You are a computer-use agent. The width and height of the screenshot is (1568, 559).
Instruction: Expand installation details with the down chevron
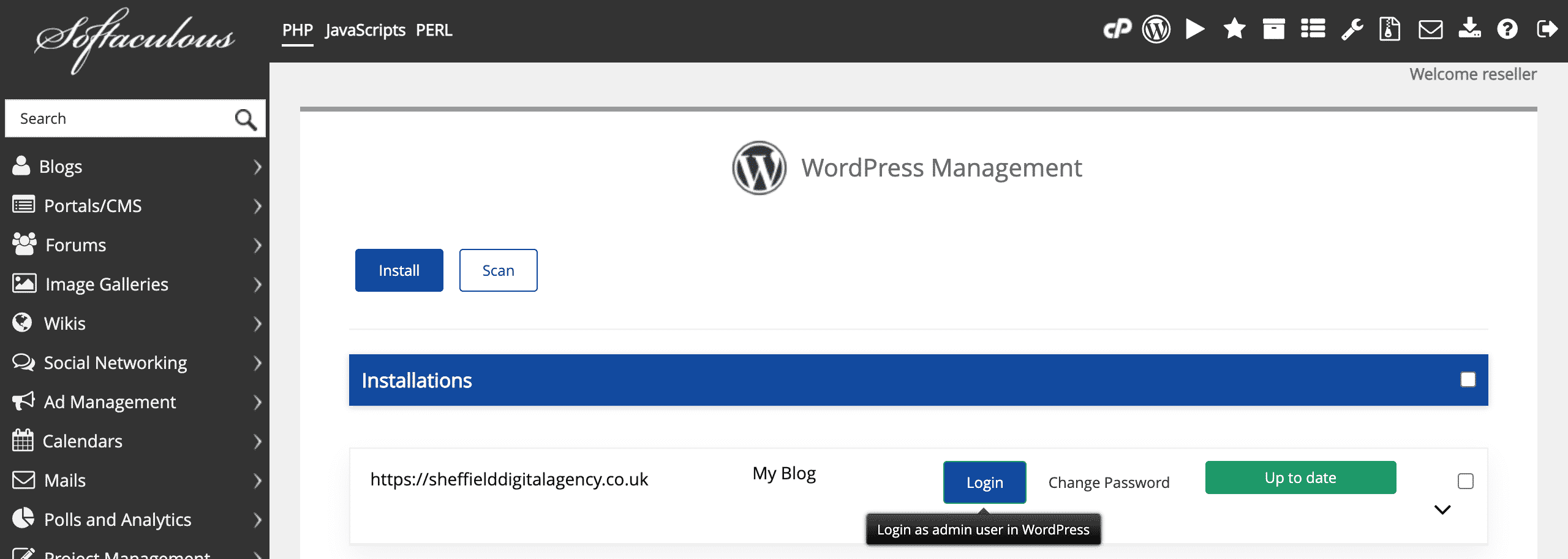coord(1442,510)
